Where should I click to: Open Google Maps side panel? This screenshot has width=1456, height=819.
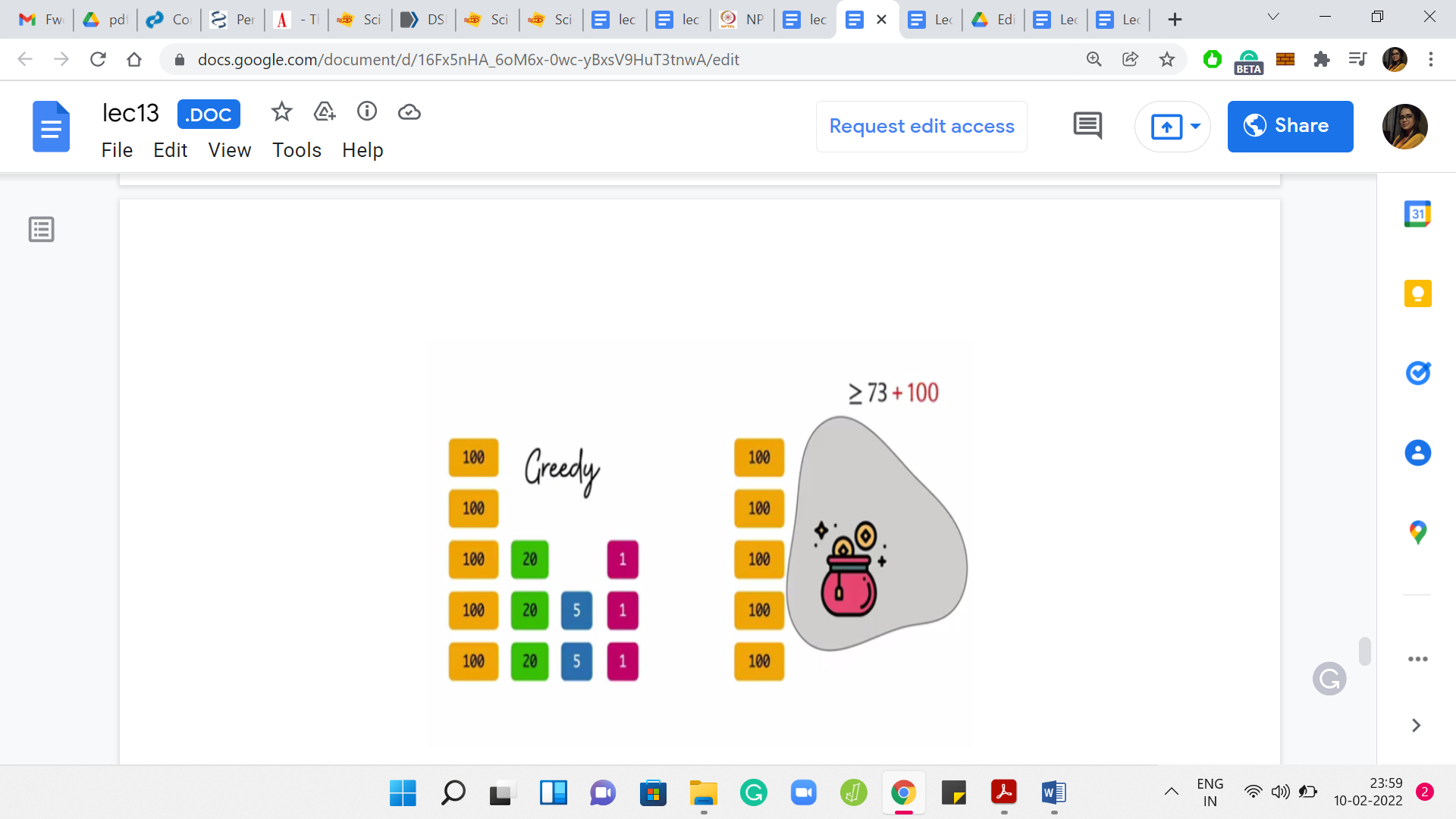(1417, 532)
